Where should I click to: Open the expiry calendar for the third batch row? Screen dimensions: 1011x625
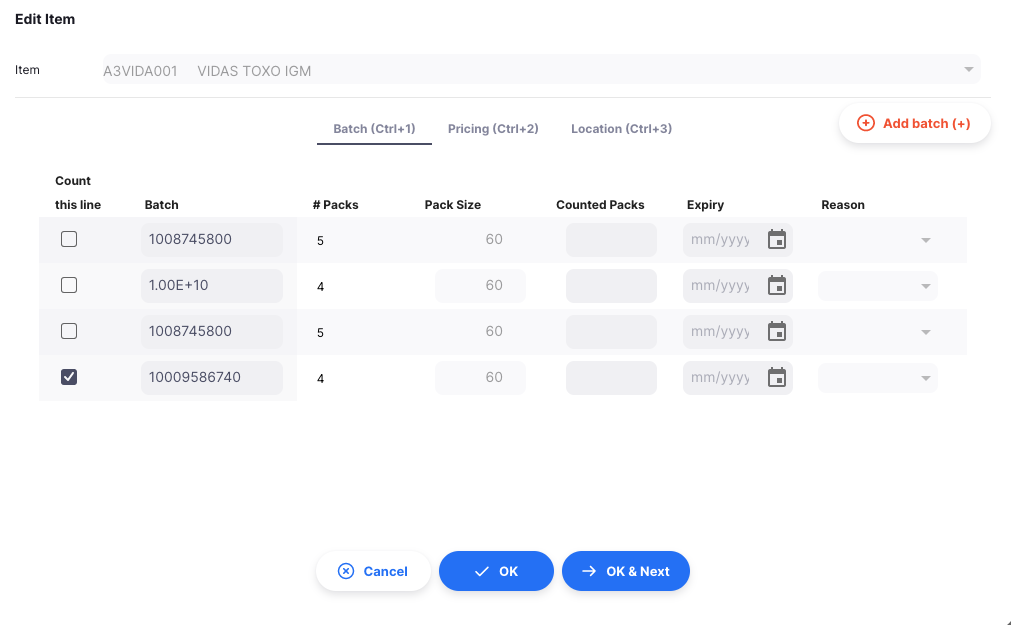pos(777,331)
